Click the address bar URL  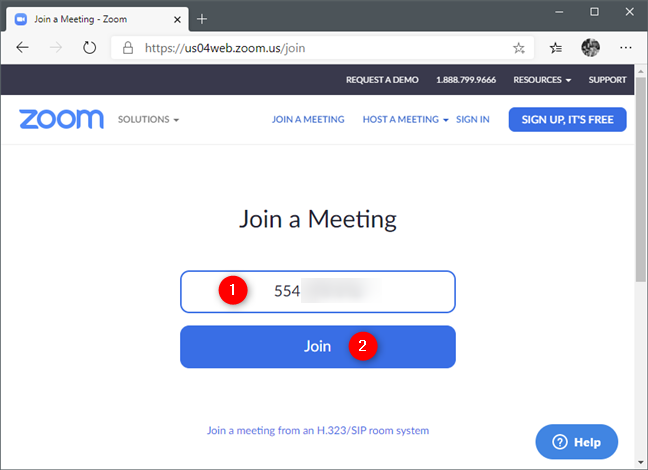(225, 48)
